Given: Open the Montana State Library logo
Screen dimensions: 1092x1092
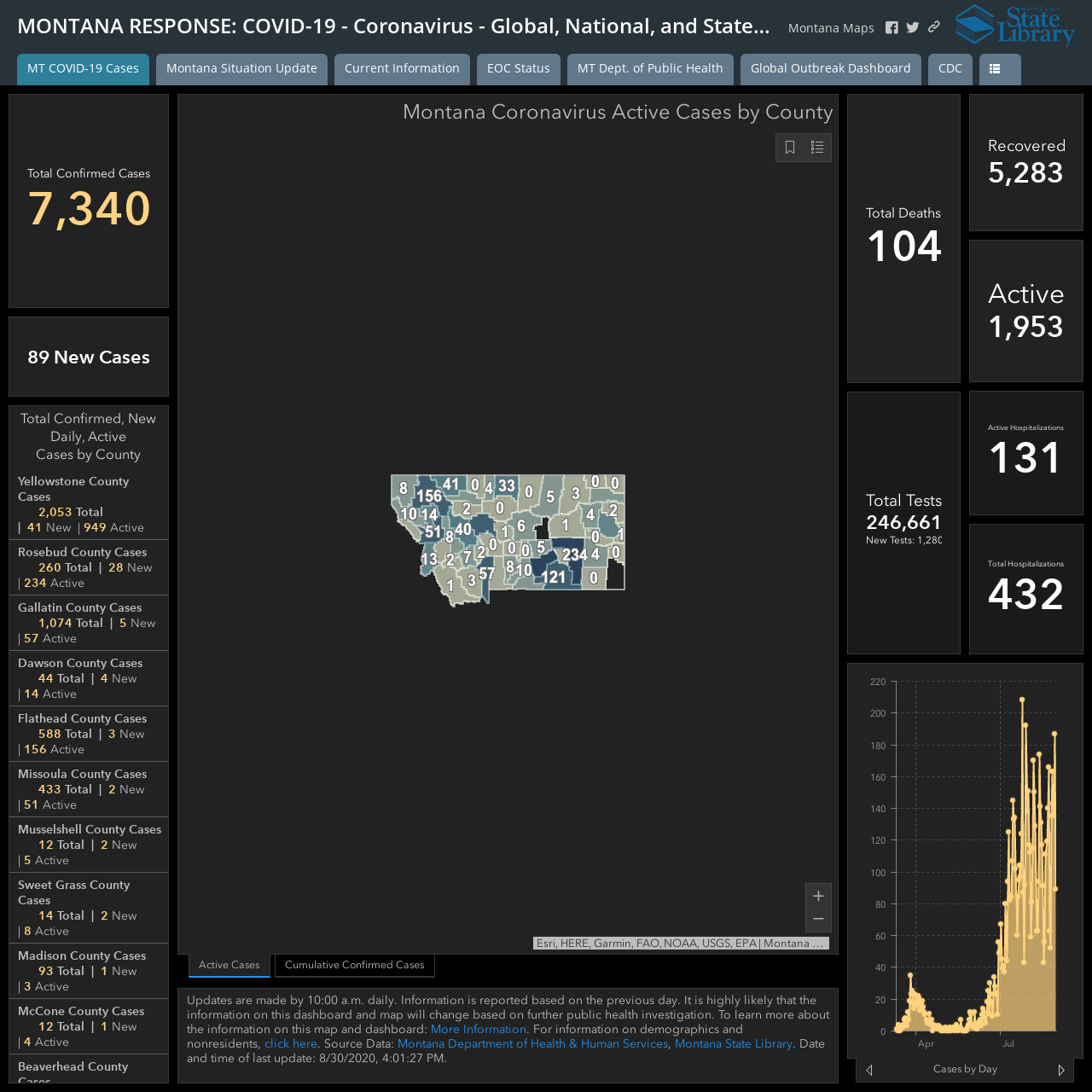Looking at the screenshot, I should (1014, 25).
